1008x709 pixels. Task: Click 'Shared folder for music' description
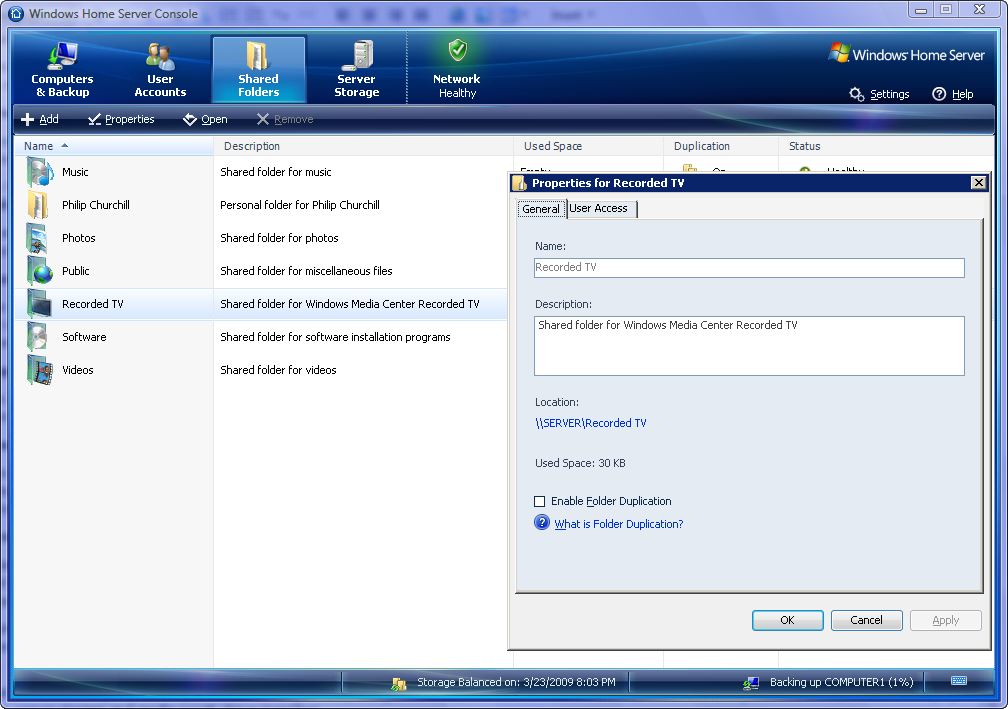[276, 172]
